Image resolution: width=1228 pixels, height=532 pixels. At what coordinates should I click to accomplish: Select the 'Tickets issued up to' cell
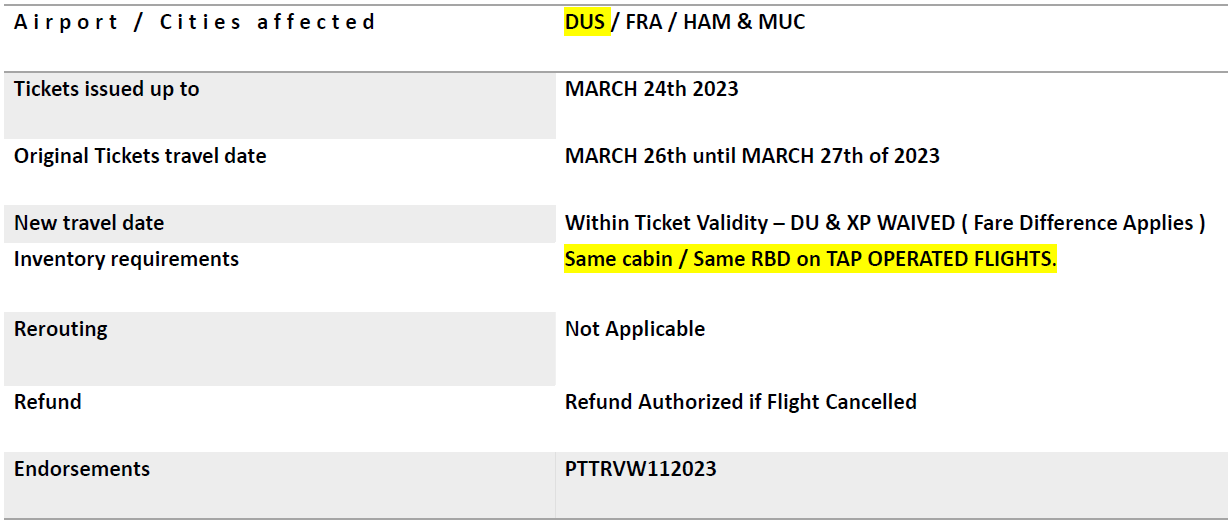click(x=280, y=106)
